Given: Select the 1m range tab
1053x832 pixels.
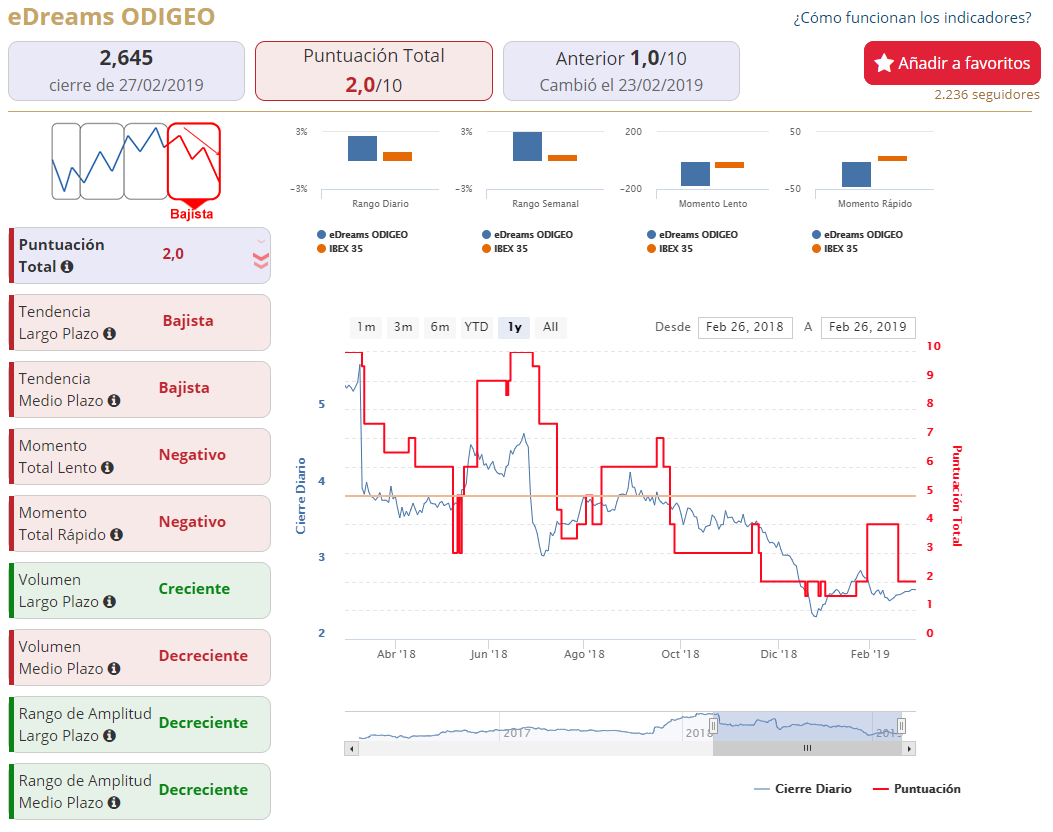Looking at the screenshot, I should click(x=366, y=327).
